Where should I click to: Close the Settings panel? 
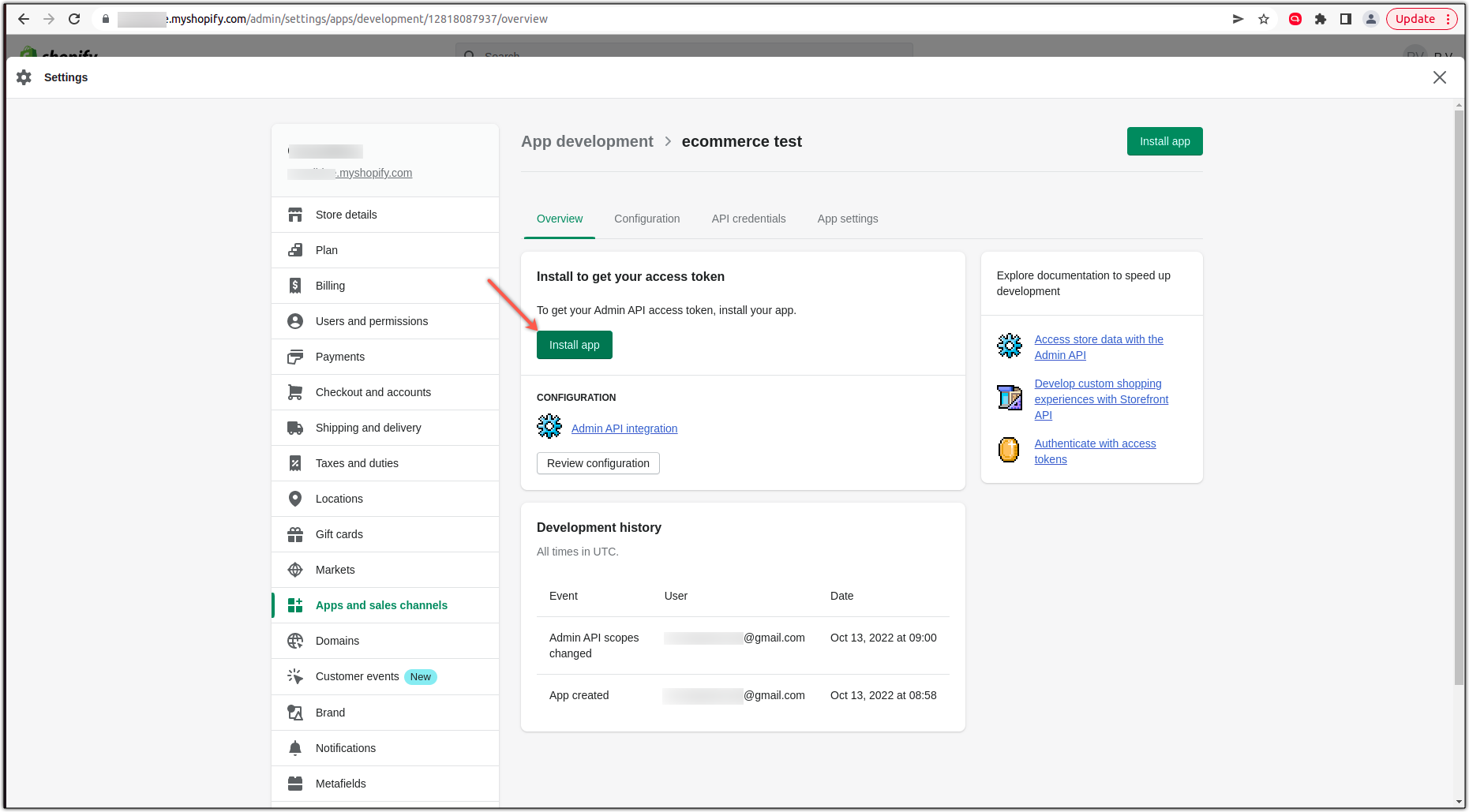click(x=1440, y=77)
